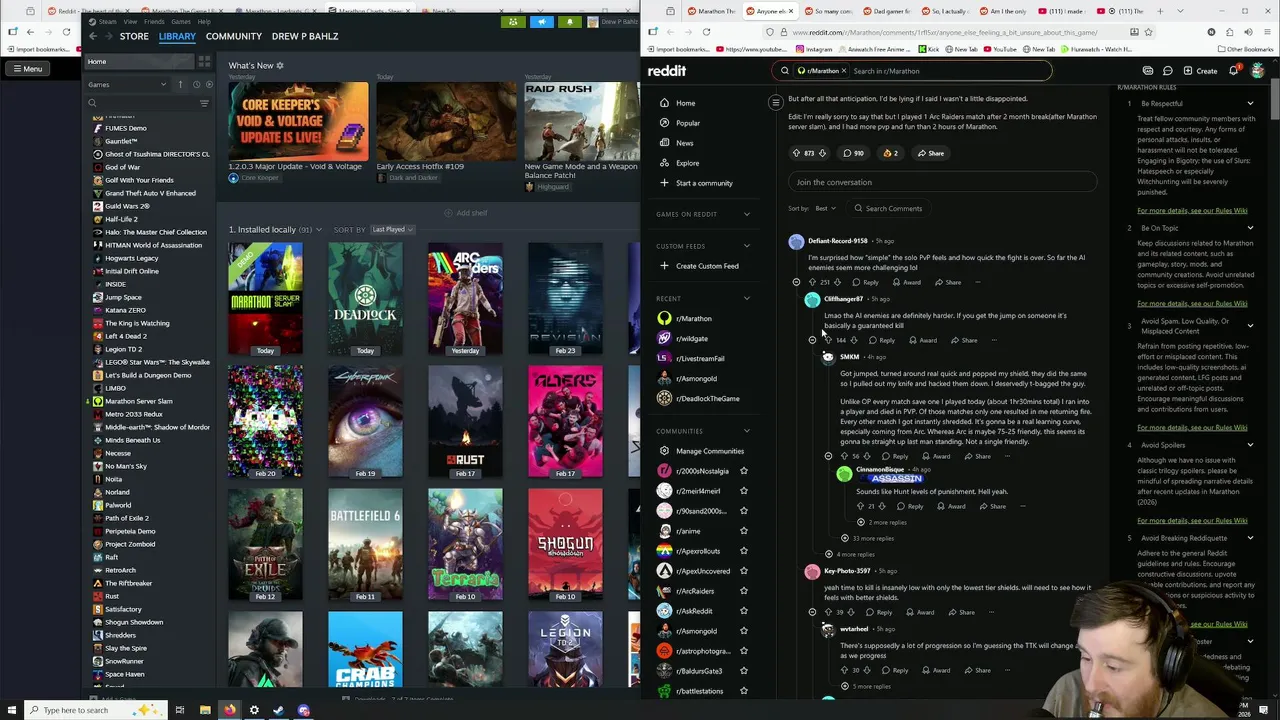
Task: Favorite r/anime with its star
Action: (743, 531)
